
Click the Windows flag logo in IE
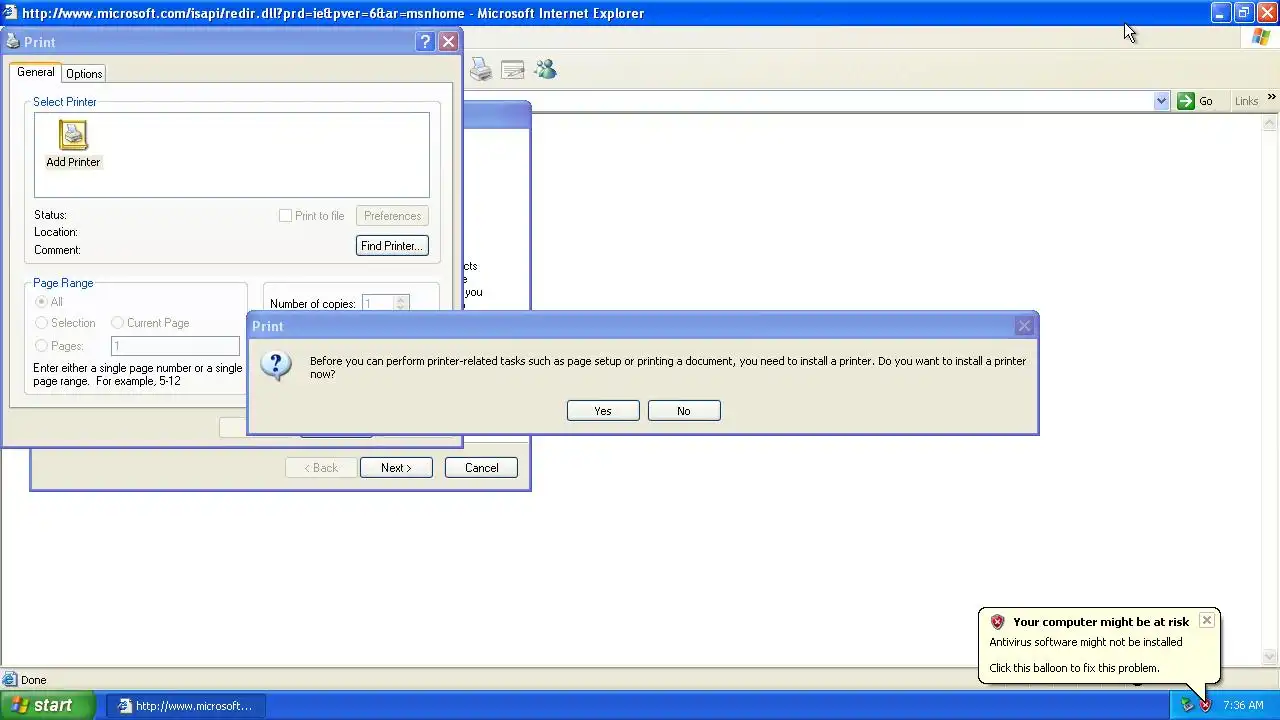[x=1261, y=37]
